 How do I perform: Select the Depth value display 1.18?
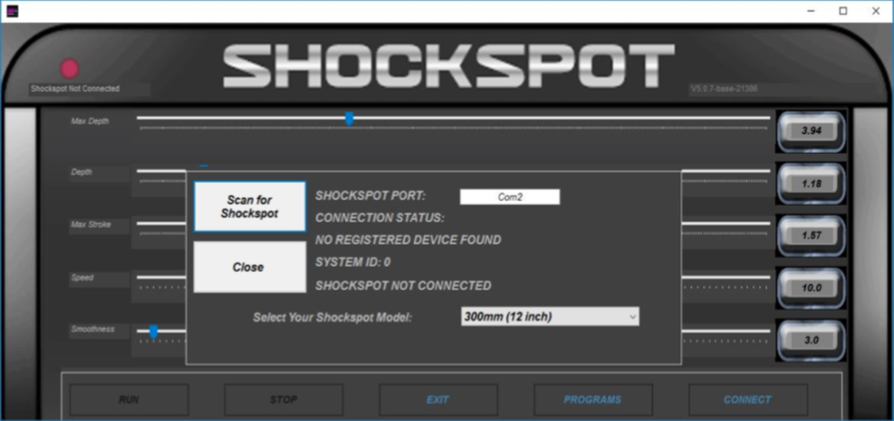point(810,184)
